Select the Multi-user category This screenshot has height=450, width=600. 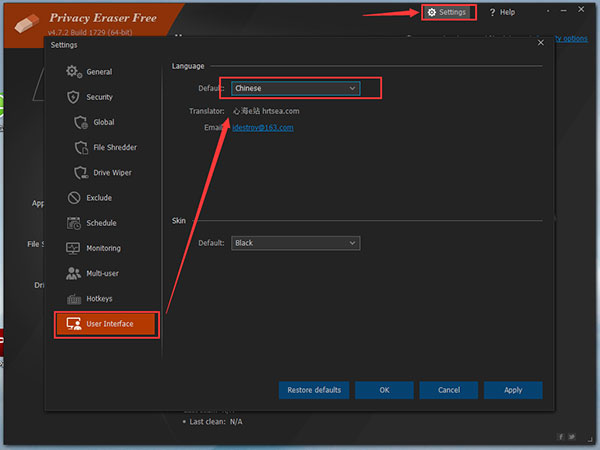(x=102, y=273)
